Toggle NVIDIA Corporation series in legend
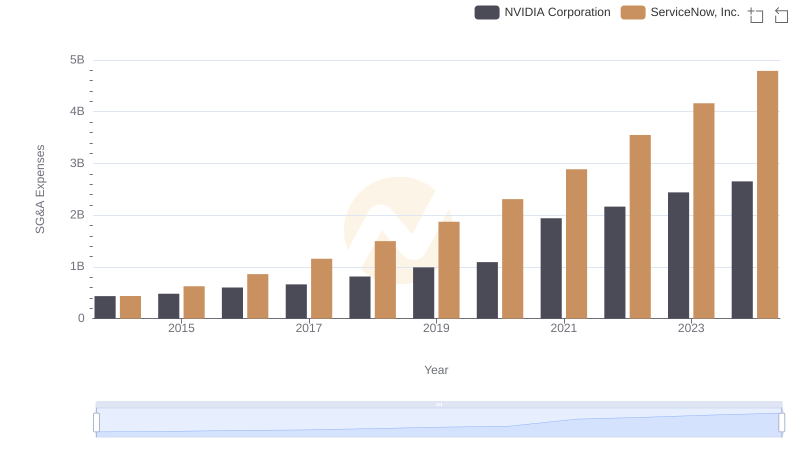This screenshot has width=800, height=461. tap(542, 12)
